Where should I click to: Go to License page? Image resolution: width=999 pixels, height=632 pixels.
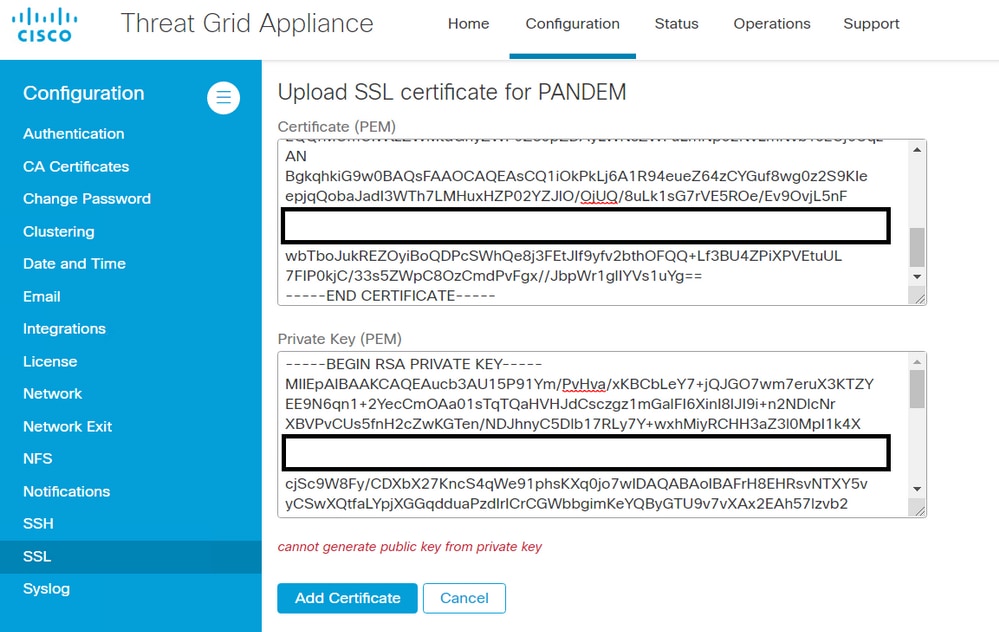point(50,361)
